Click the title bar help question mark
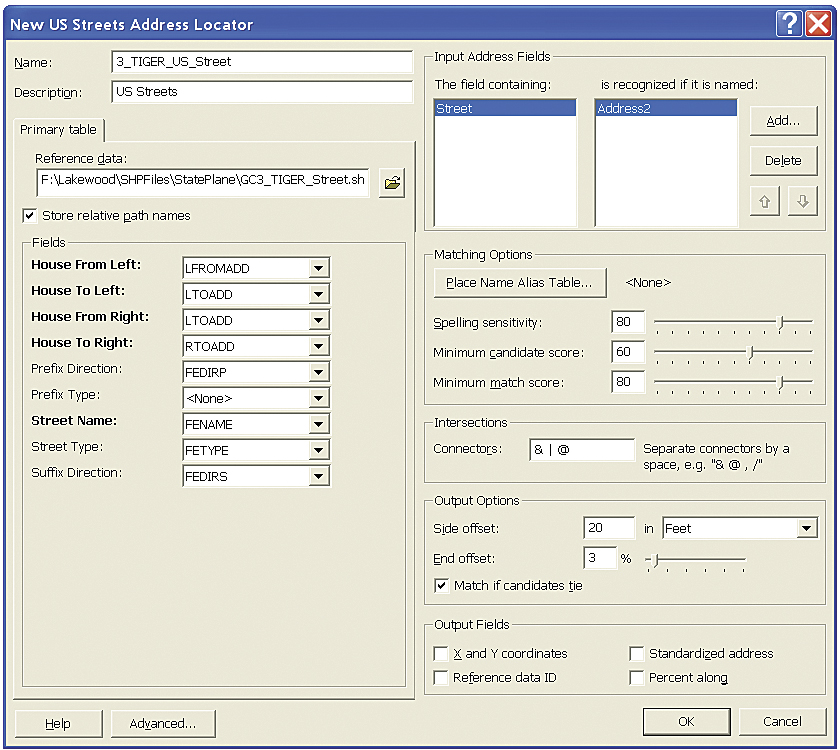The width and height of the screenshot is (840, 750). [788, 23]
